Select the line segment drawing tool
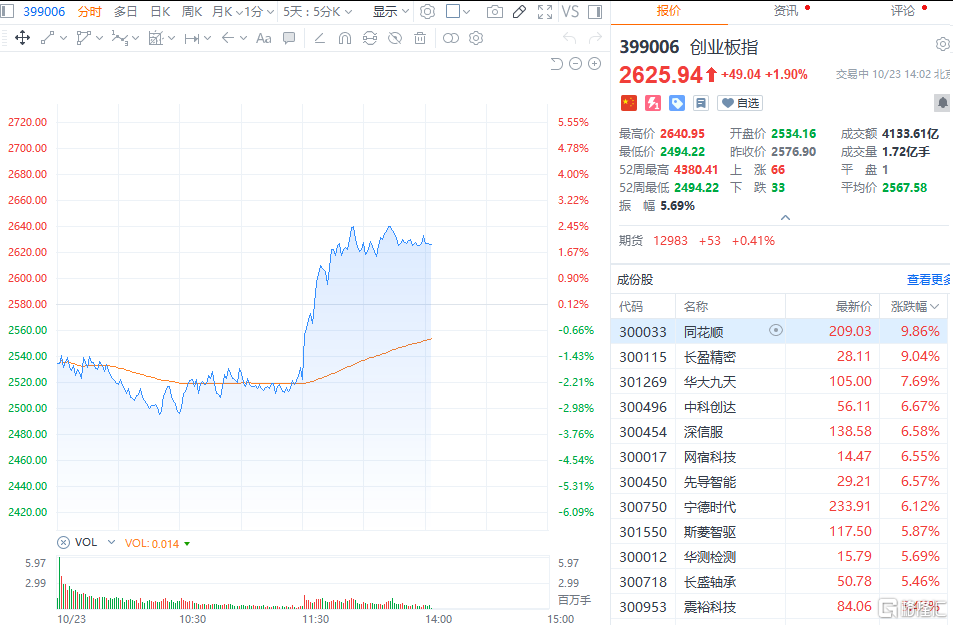The width and height of the screenshot is (953, 625). click(x=48, y=38)
